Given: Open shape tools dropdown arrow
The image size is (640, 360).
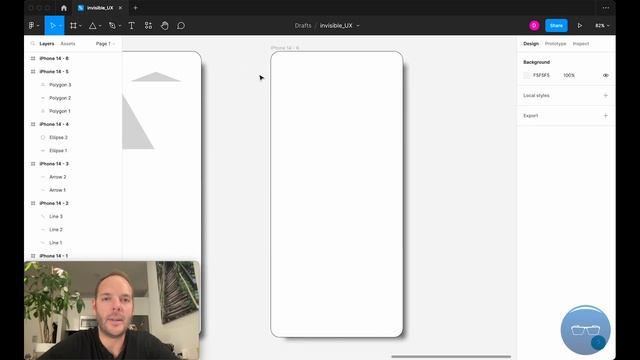Looking at the screenshot, I should click(100, 26).
